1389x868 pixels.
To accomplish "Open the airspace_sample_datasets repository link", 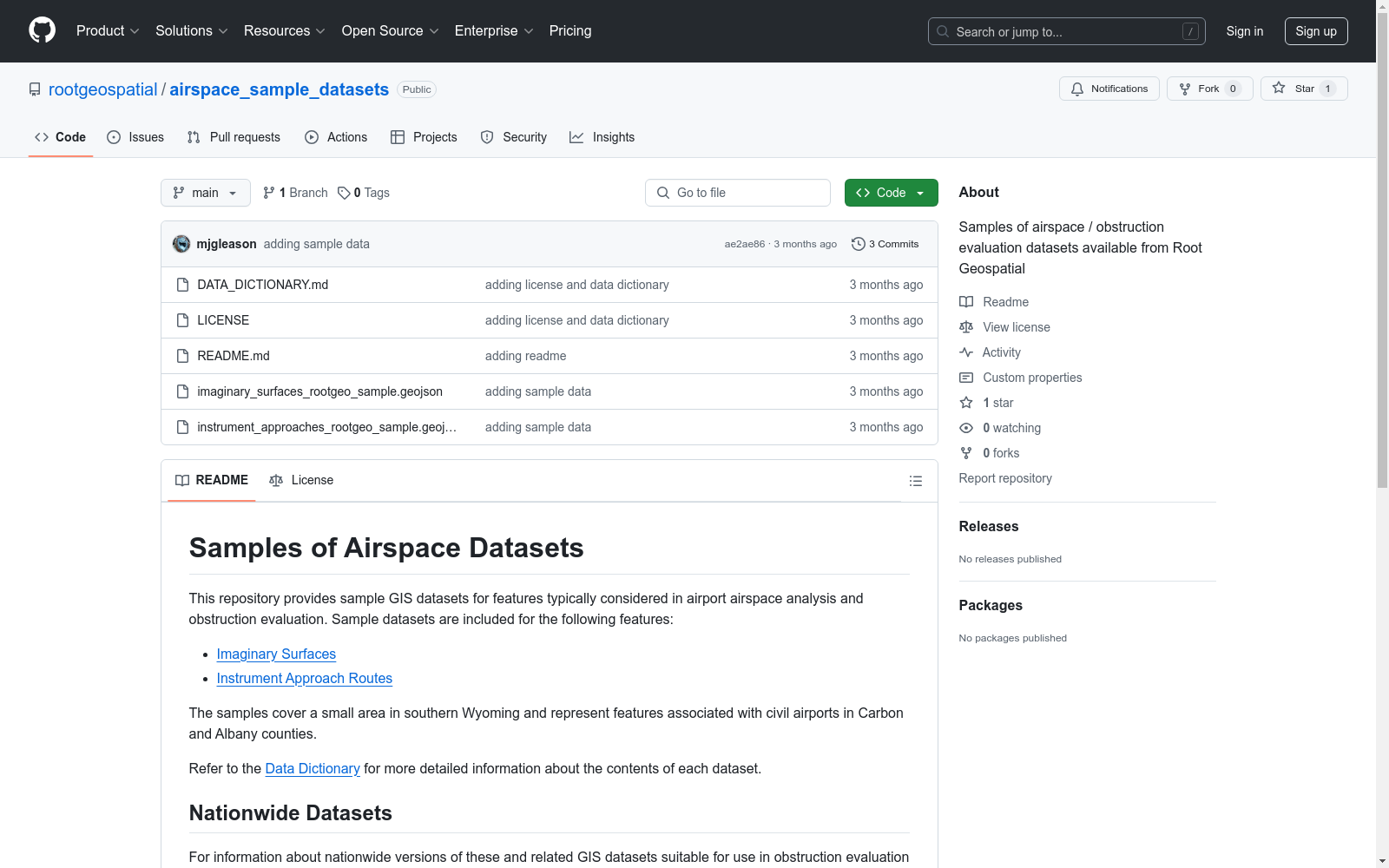I will click(x=280, y=89).
